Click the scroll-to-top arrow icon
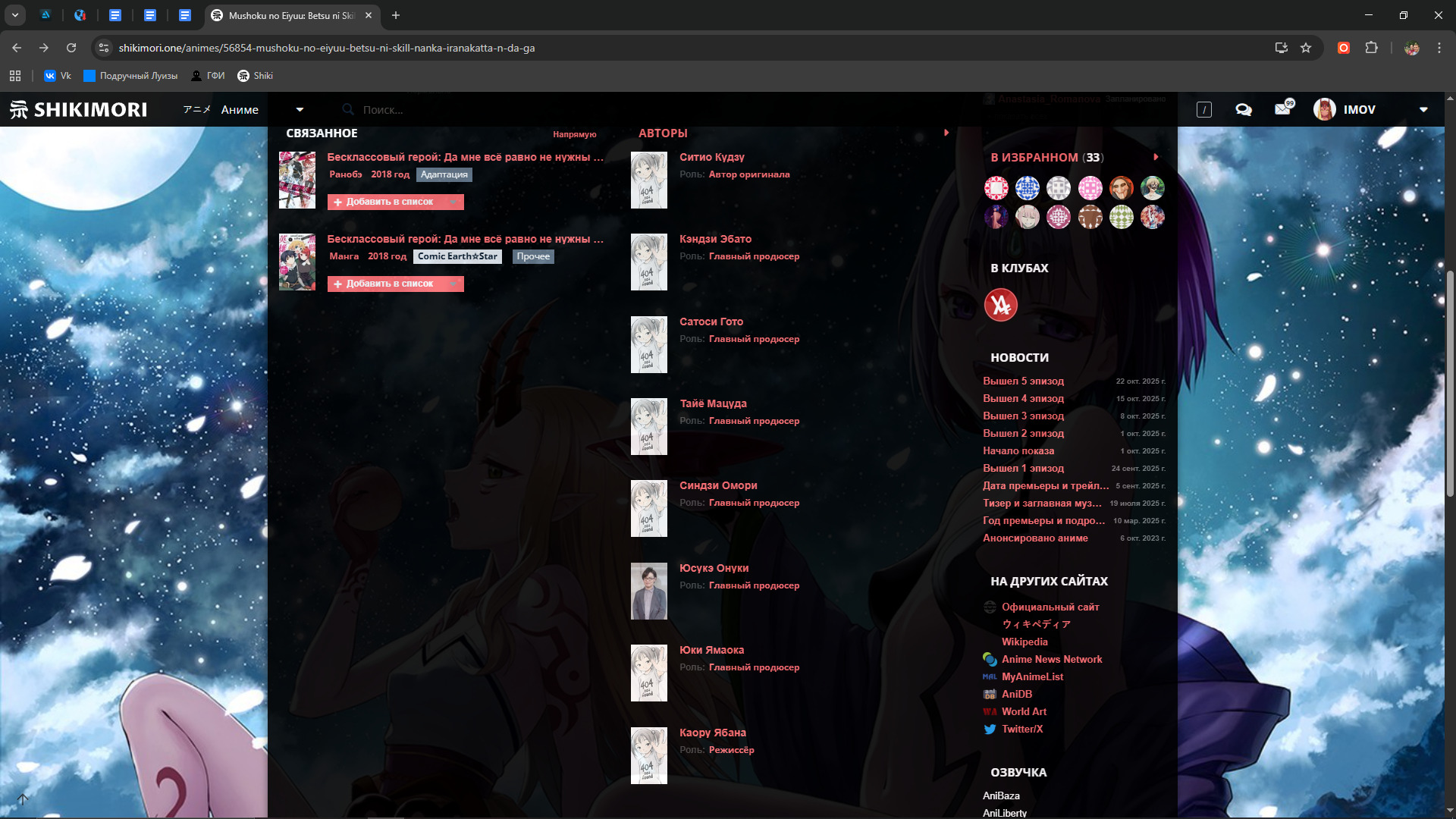The image size is (1456, 819). [23, 799]
